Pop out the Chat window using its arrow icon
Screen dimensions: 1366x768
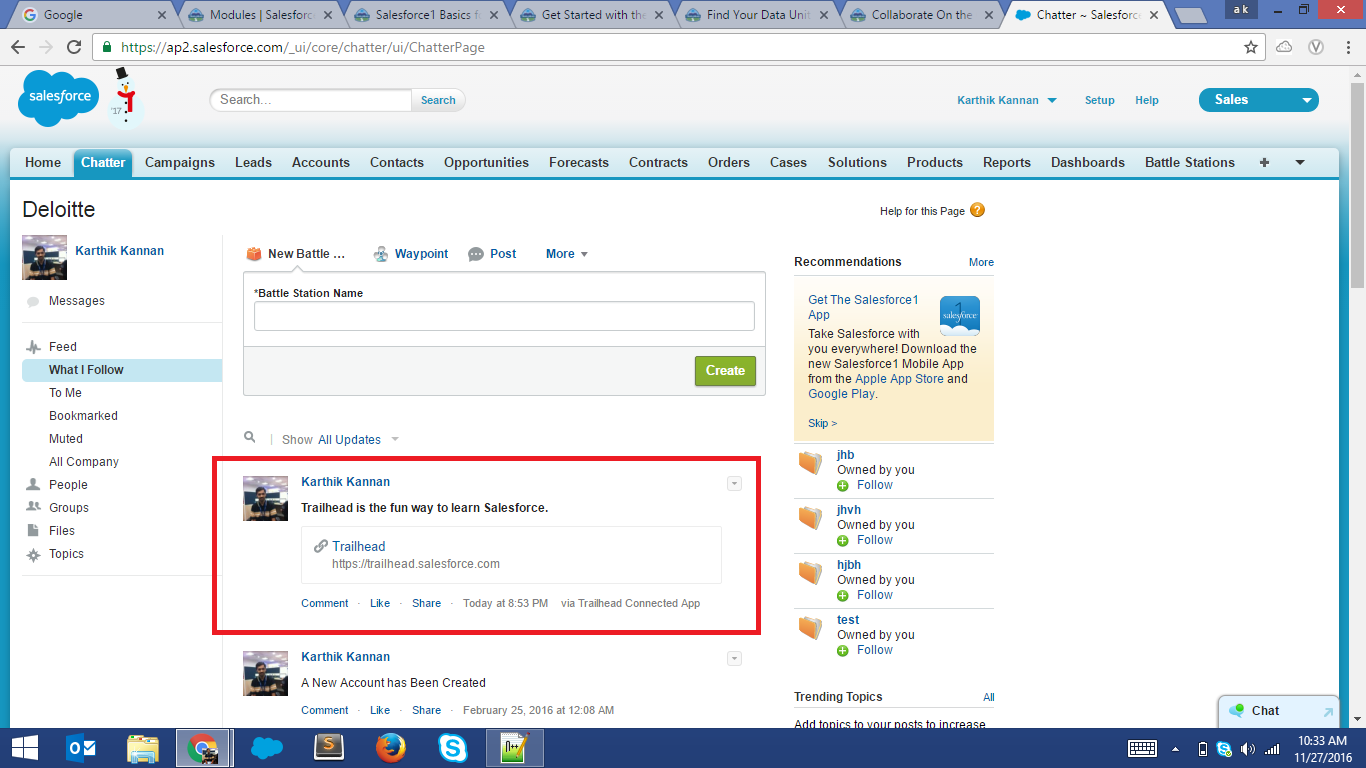coord(1328,712)
